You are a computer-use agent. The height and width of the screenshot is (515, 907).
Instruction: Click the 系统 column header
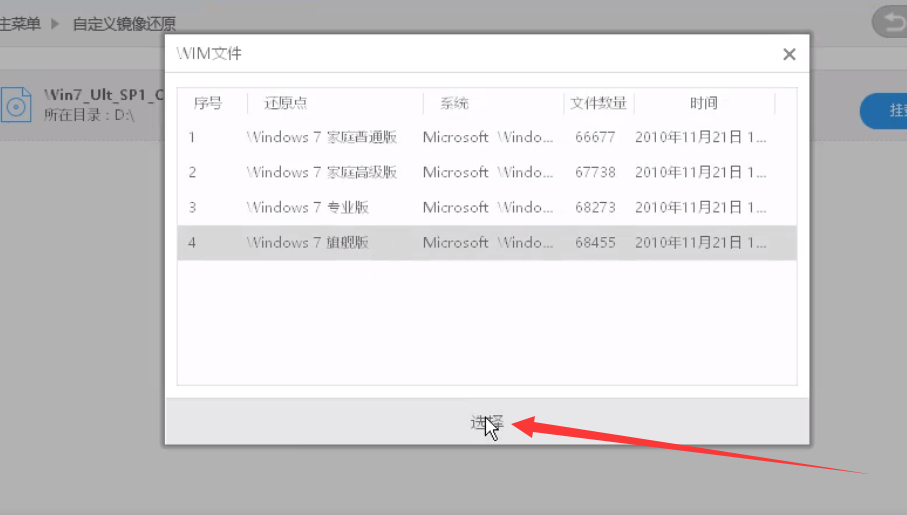(453, 103)
